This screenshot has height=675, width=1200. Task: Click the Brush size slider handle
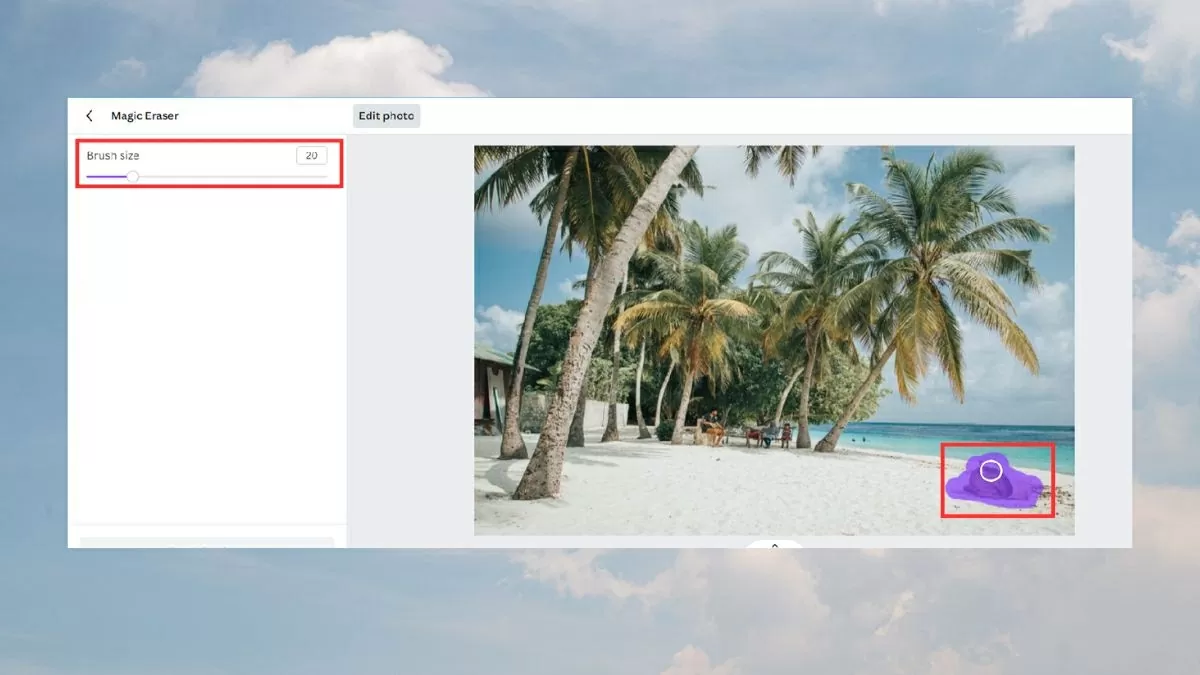(x=132, y=177)
